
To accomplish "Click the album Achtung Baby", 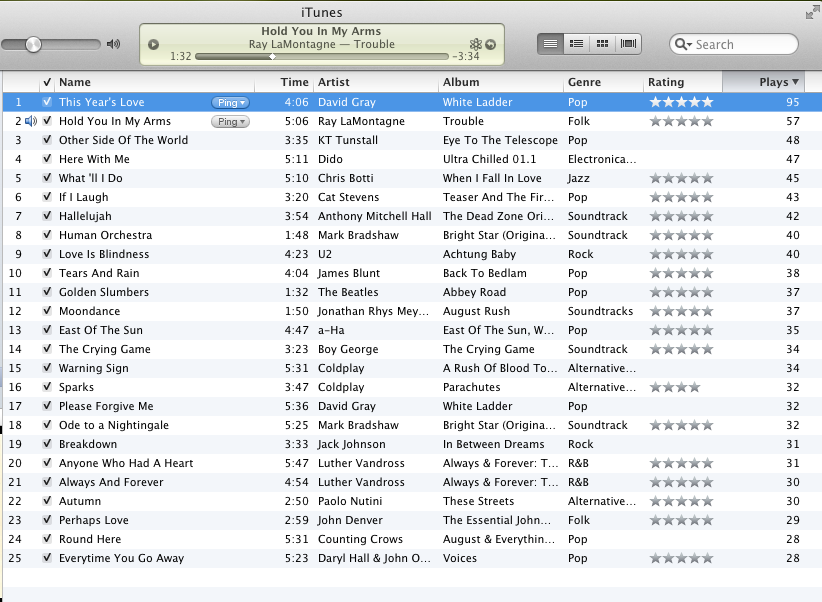I will pos(480,254).
